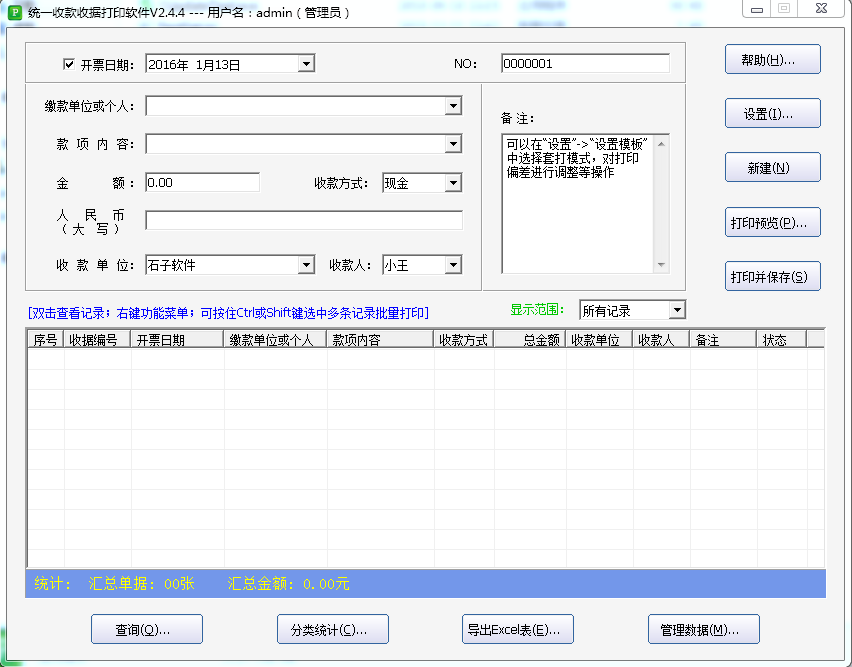Click 打印并保存(S) to print and save
Image resolution: width=852 pixels, height=667 pixels.
(x=772, y=276)
